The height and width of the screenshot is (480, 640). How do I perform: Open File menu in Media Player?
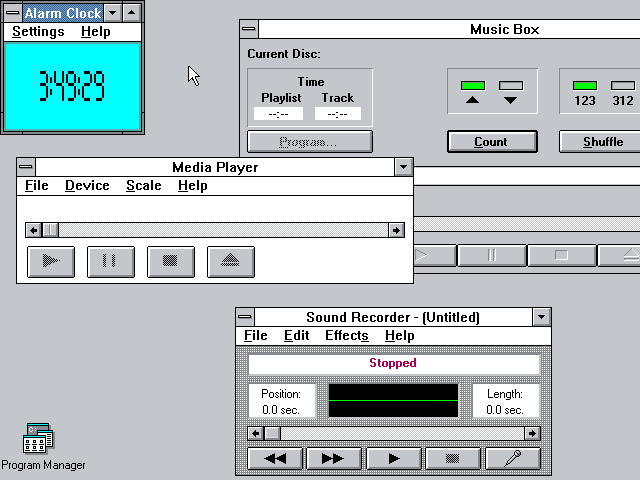37,186
